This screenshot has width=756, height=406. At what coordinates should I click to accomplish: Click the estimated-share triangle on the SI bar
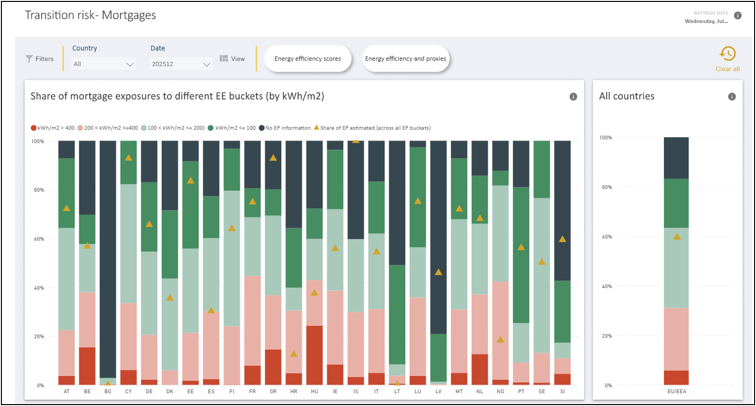pyautogui.click(x=562, y=239)
